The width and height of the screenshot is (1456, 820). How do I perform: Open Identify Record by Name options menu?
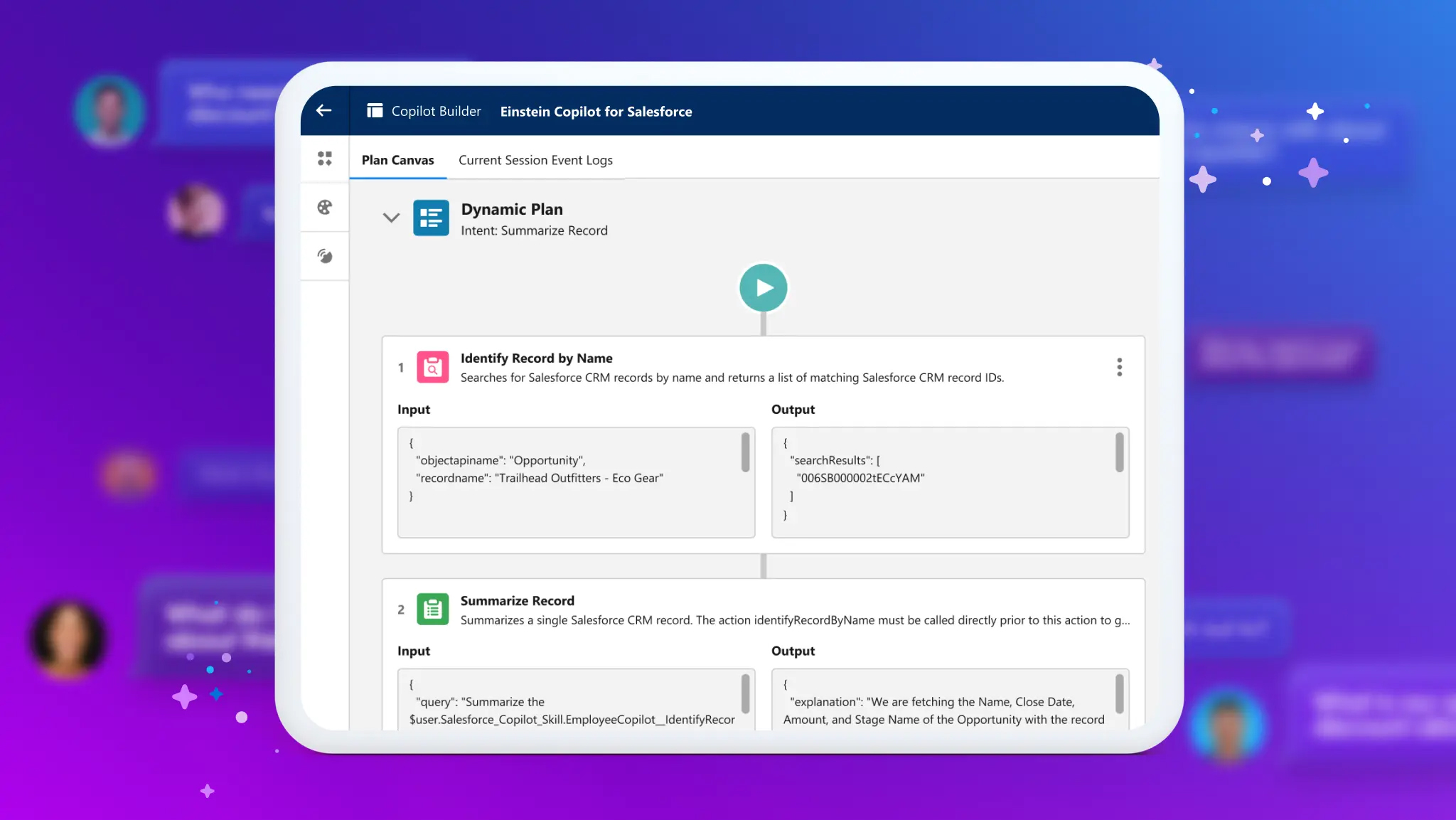pyautogui.click(x=1119, y=367)
